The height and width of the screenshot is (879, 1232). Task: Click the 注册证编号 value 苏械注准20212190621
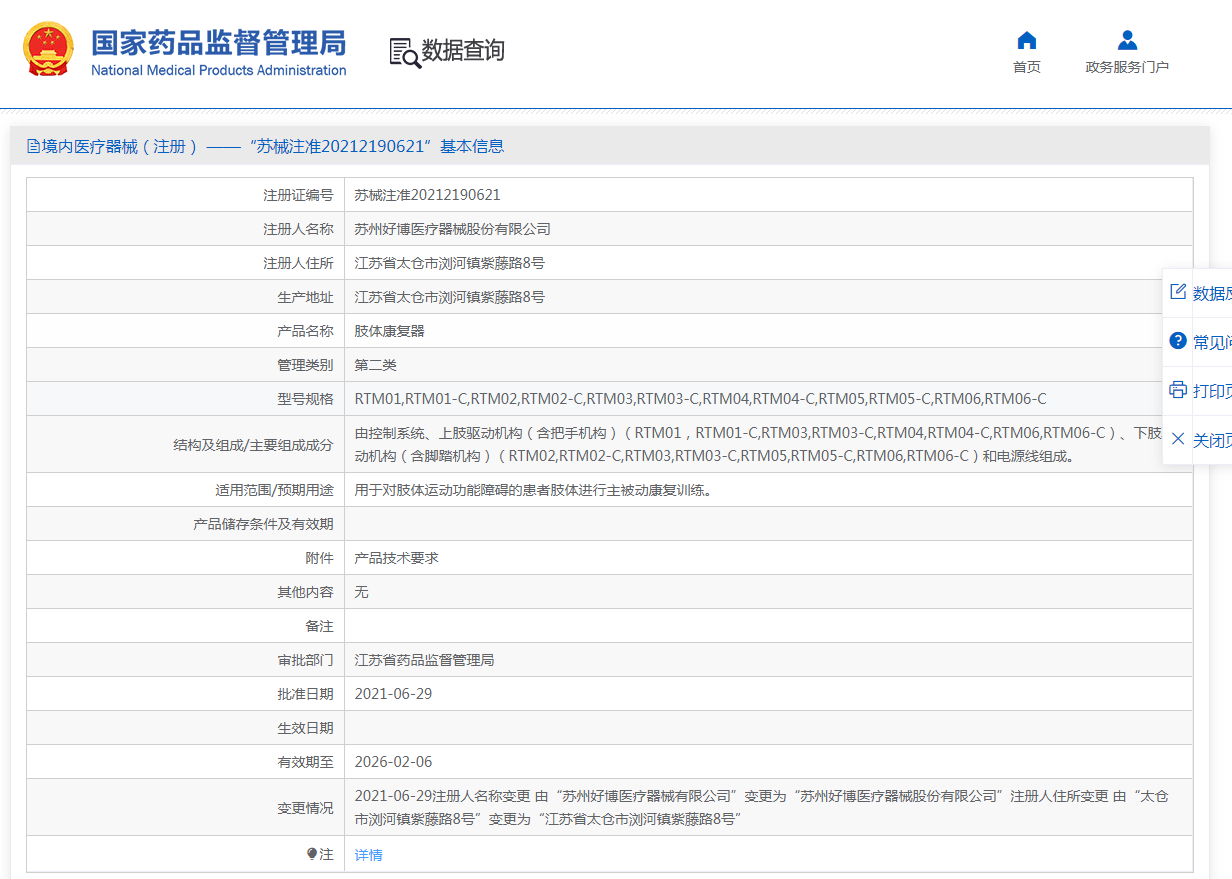point(427,195)
